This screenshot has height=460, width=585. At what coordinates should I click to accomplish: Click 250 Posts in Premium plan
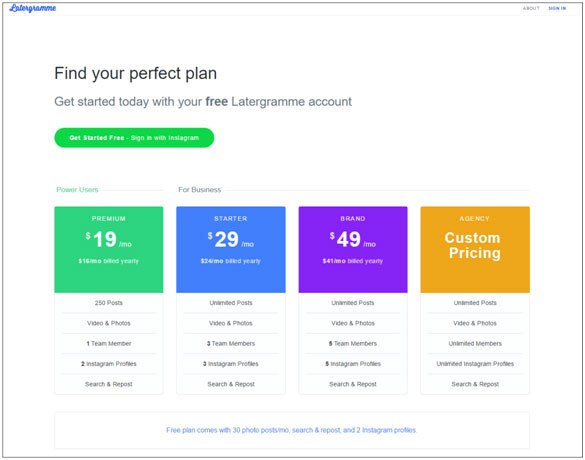coord(109,303)
